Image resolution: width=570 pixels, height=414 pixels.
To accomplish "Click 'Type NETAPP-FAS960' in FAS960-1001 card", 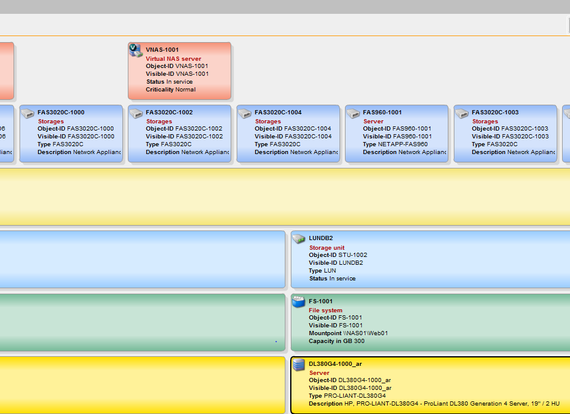I will 395,144.
